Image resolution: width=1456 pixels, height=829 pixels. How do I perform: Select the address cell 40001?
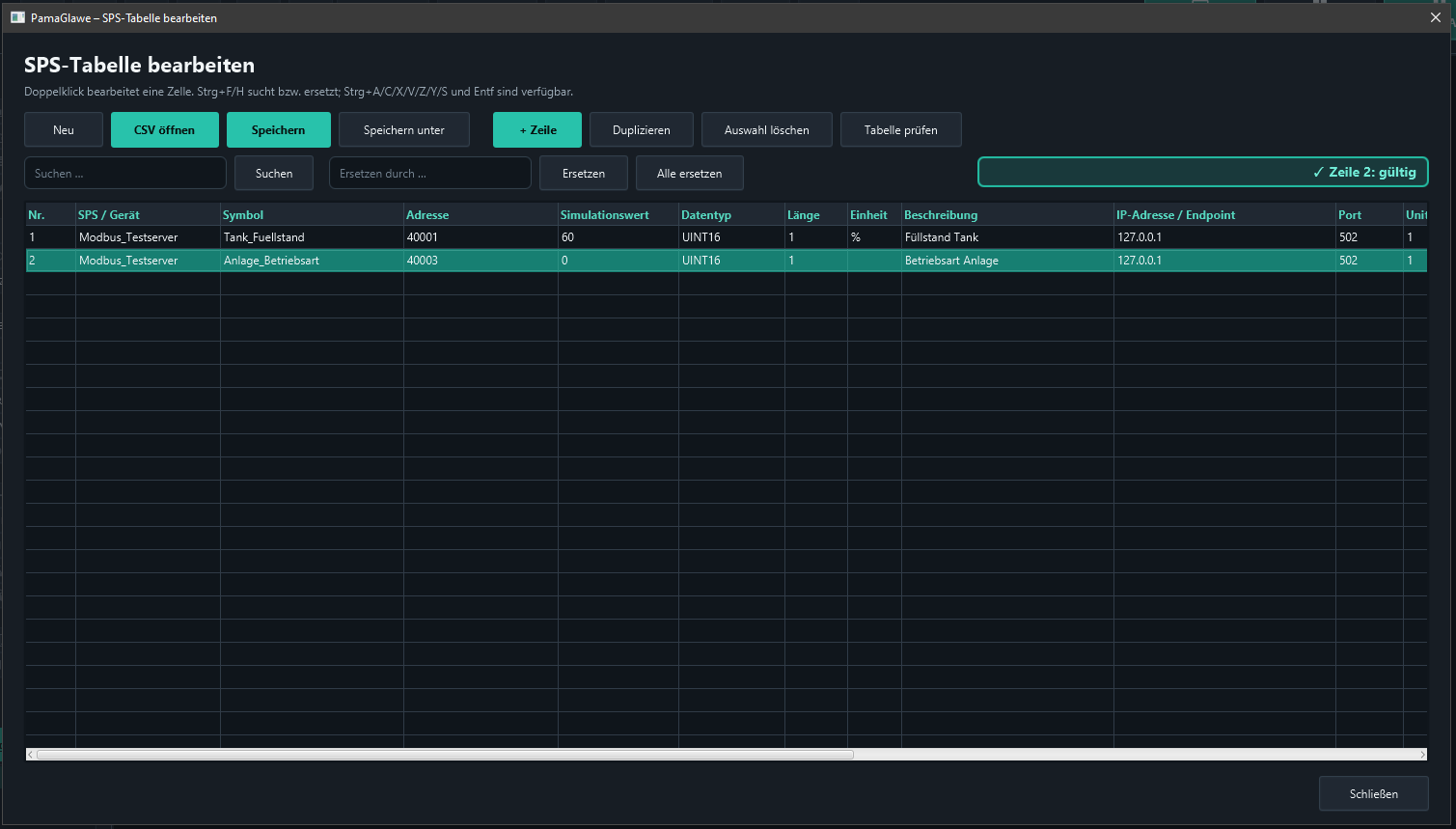[481, 236]
